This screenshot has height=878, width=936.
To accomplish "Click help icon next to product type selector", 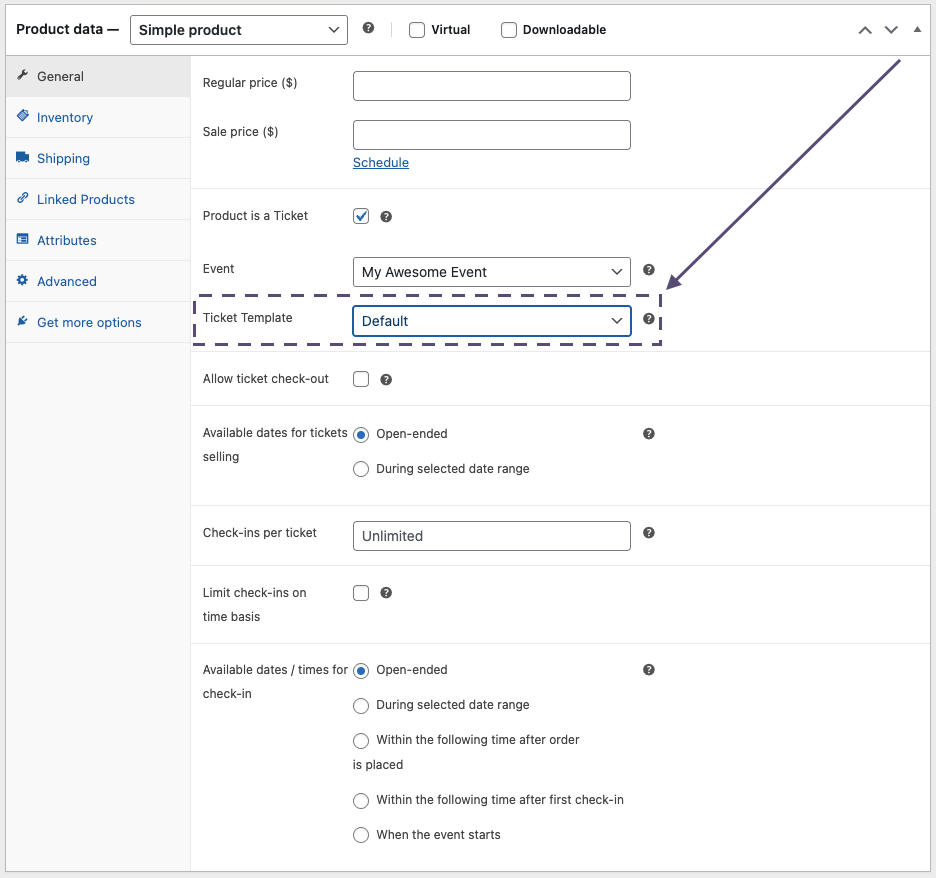I will pos(368,29).
